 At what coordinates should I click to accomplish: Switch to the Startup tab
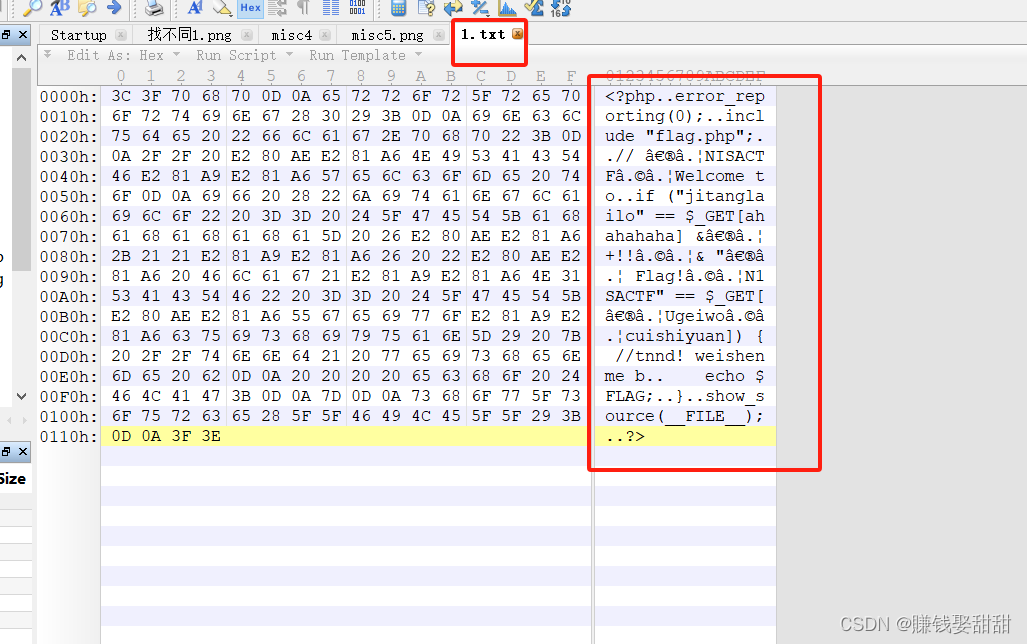[78, 35]
